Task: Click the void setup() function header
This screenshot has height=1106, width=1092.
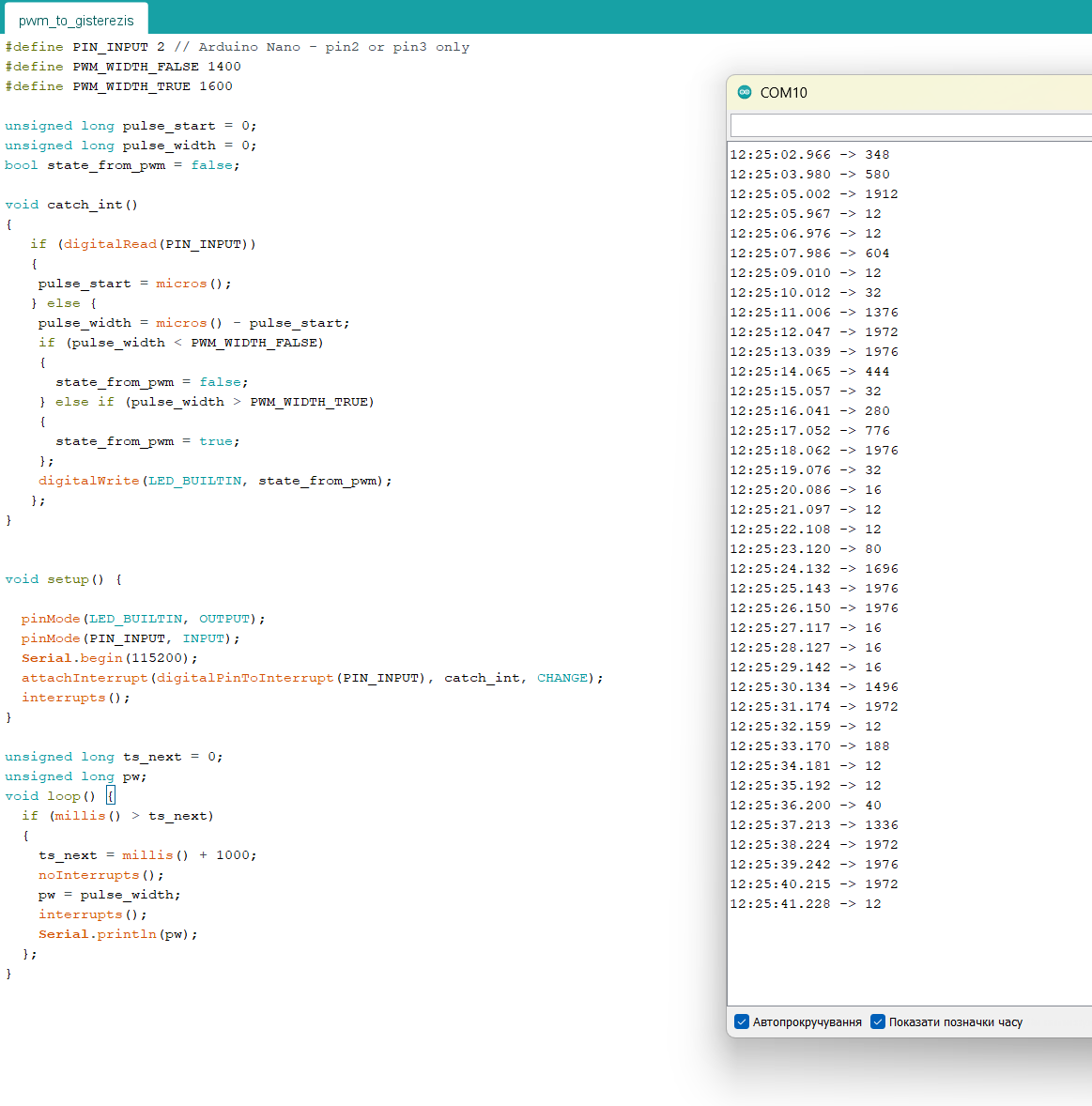Action: click(64, 580)
